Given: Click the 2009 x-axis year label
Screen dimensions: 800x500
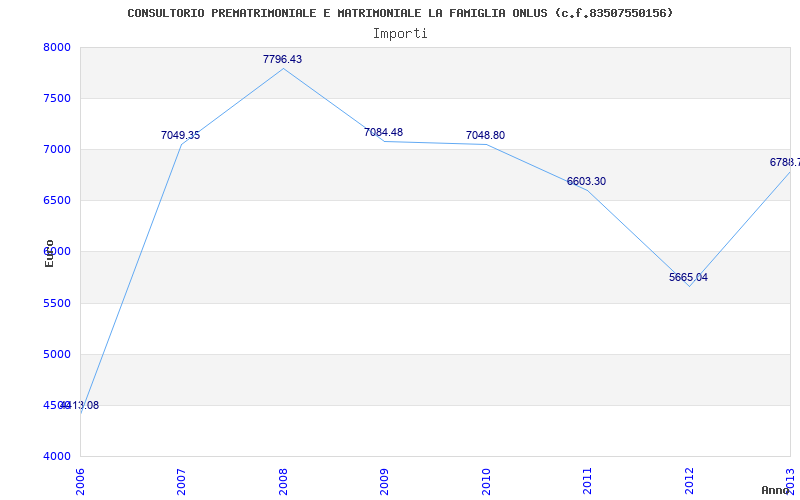Looking at the screenshot, I should click(384, 481).
